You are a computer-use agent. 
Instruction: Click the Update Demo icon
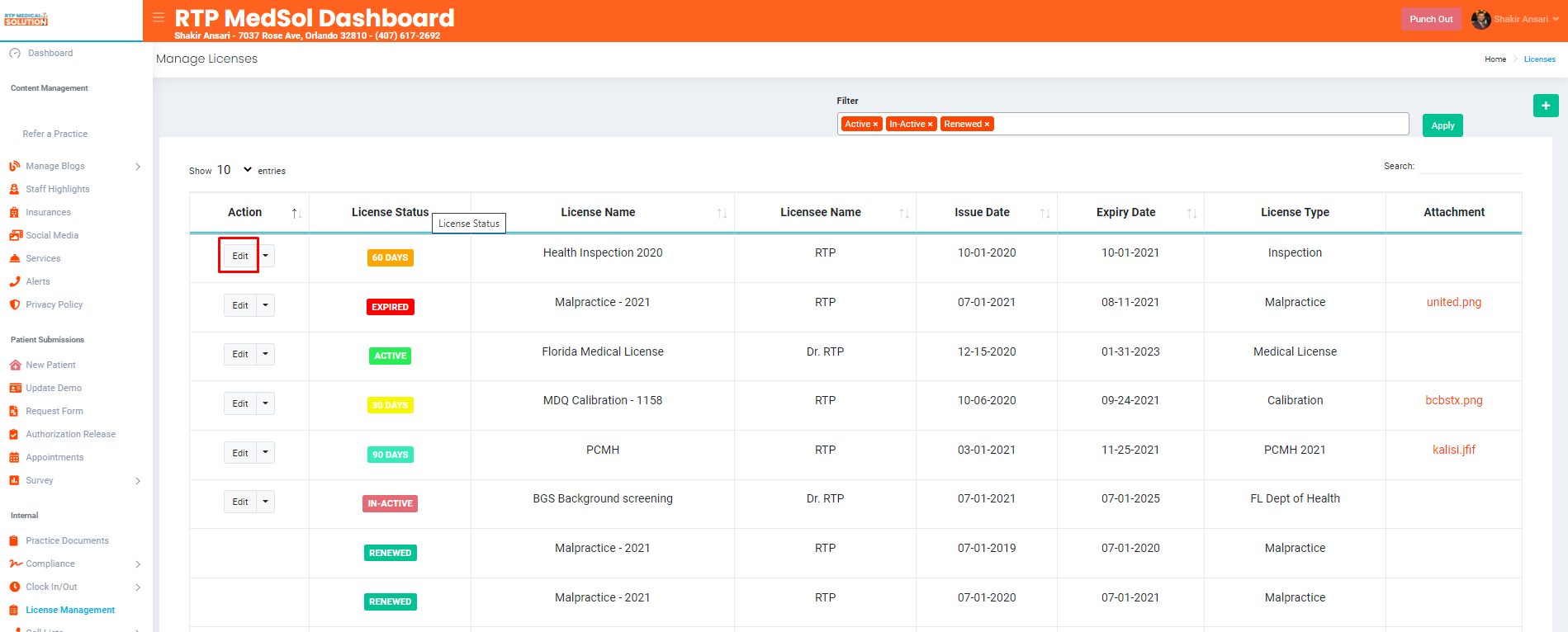(x=15, y=388)
